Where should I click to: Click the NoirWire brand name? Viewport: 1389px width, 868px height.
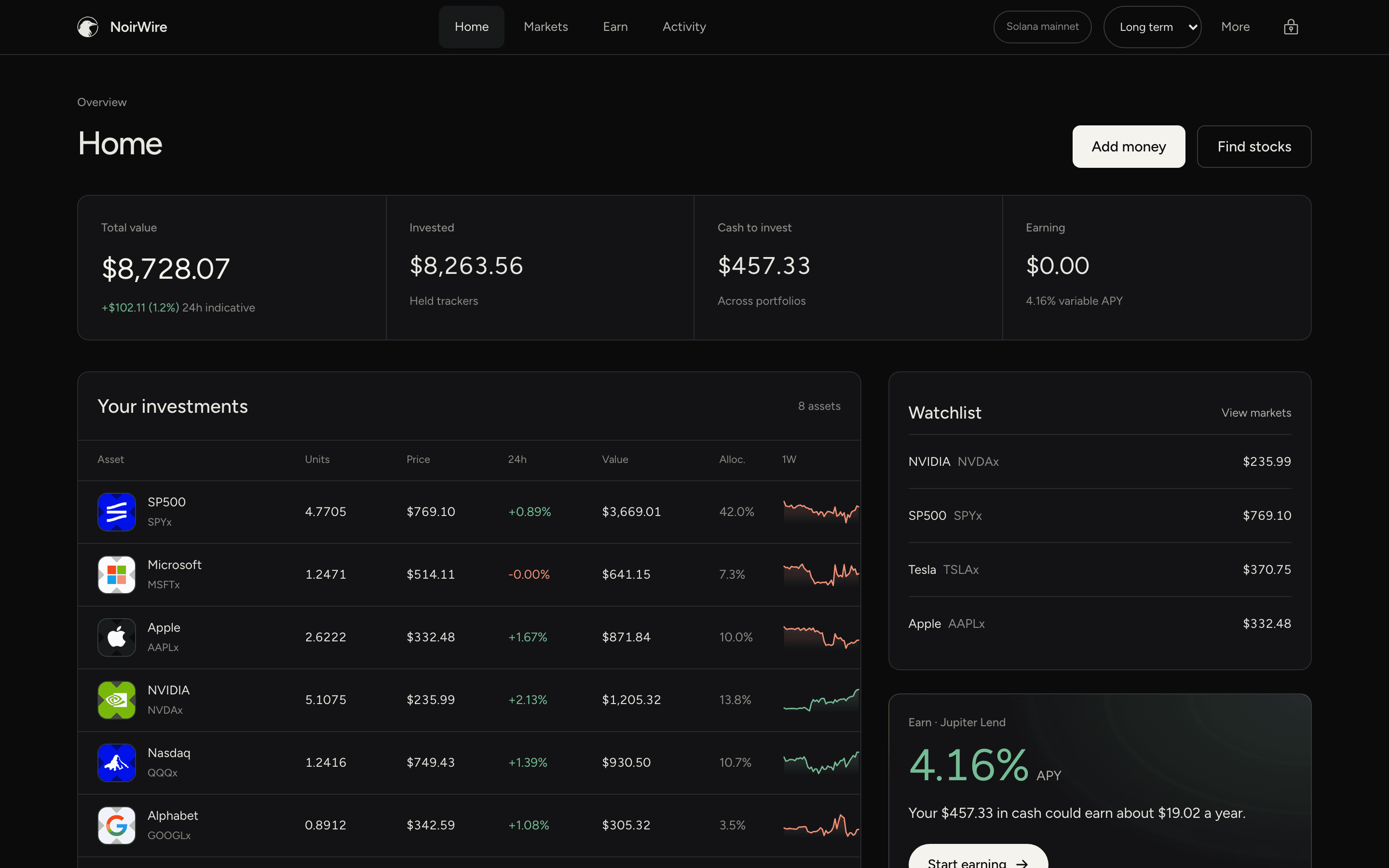click(x=138, y=27)
